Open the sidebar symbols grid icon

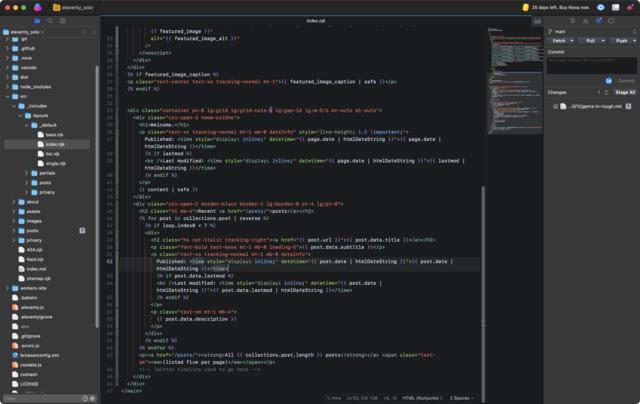63,20
